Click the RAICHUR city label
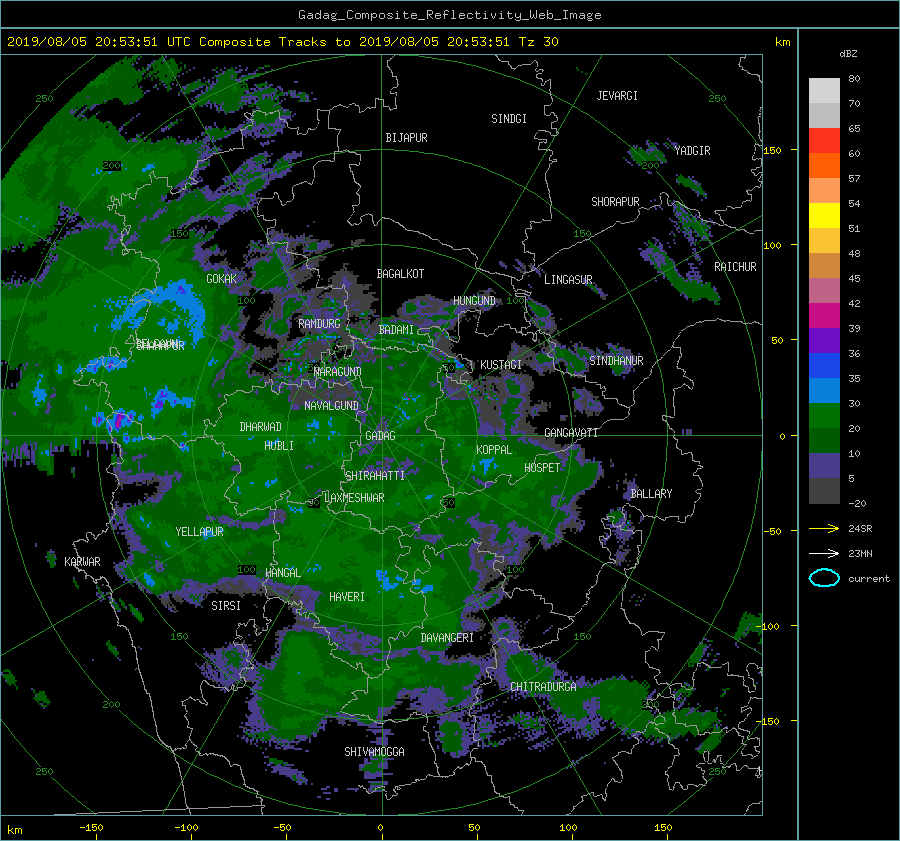900x841 pixels. tap(735, 267)
